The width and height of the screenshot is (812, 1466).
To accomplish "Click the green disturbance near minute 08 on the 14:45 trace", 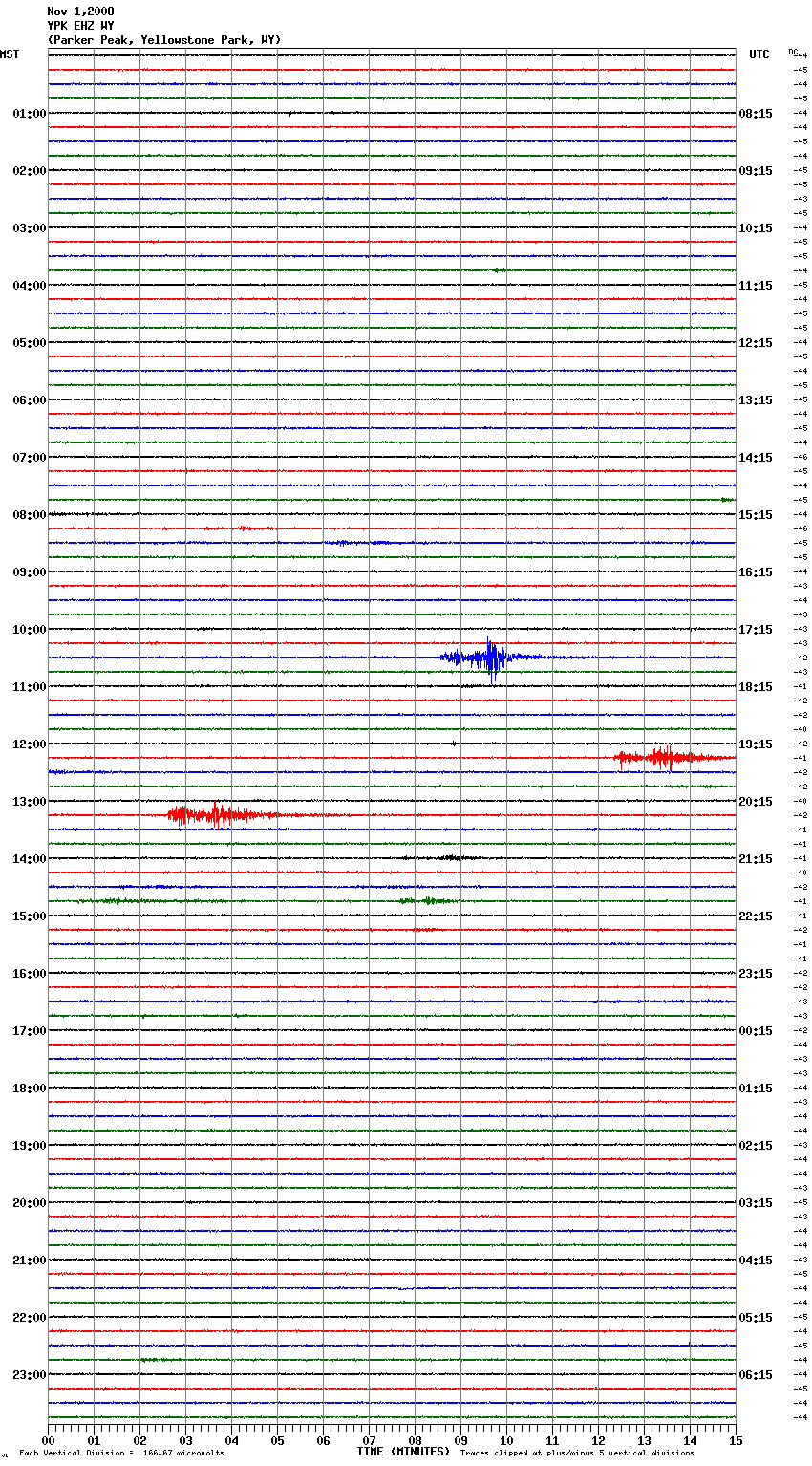I will click(x=427, y=901).
